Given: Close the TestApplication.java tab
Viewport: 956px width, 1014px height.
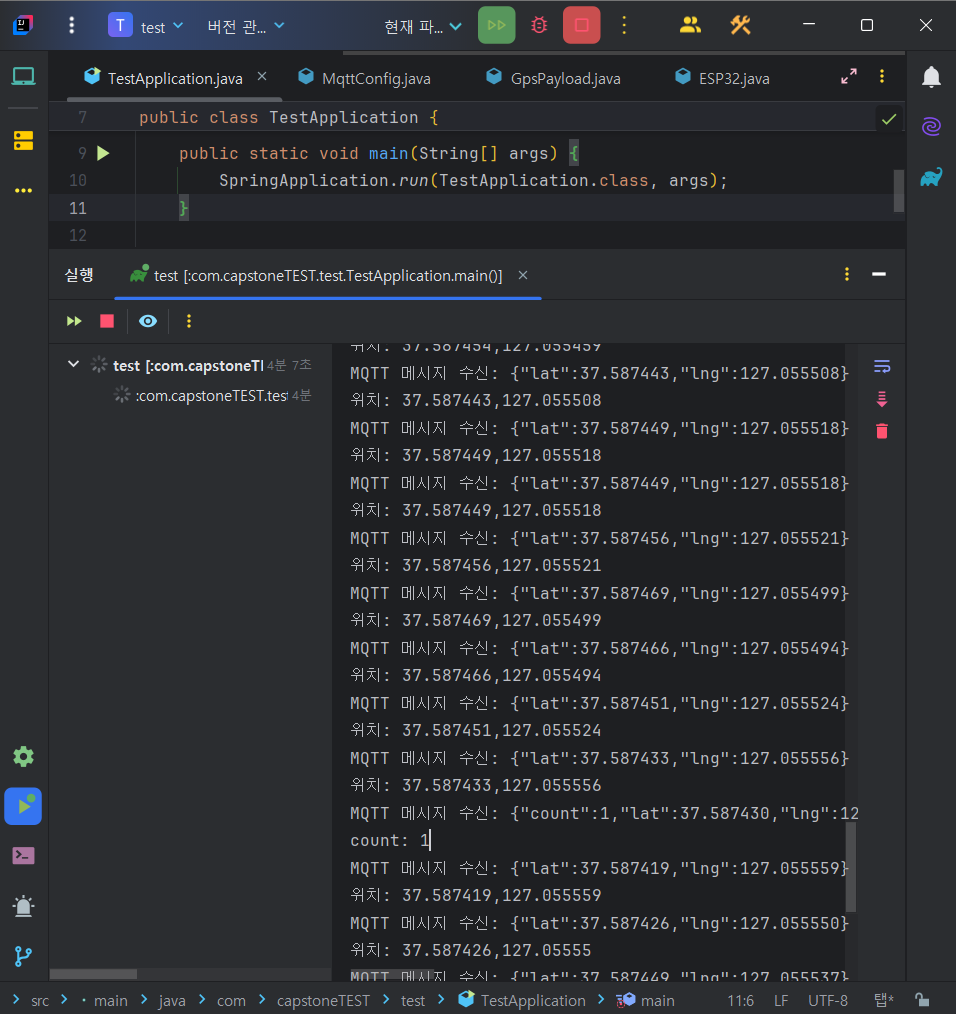Looking at the screenshot, I should click(262, 76).
